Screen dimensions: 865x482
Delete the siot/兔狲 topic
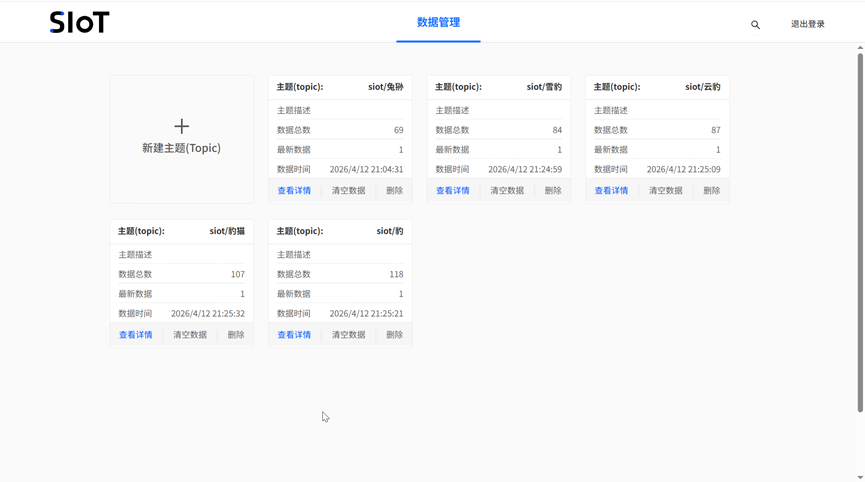pyautogui.click(x=394, y=190)
